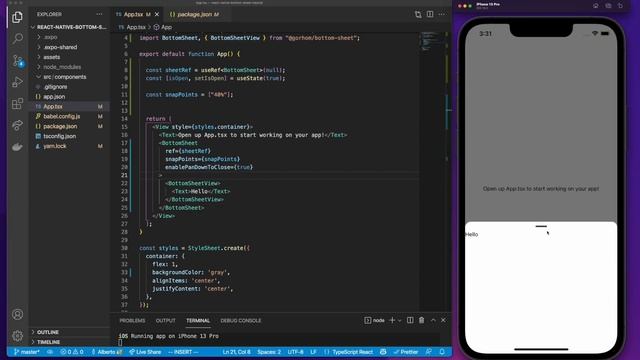Click the Prettier status bar item
Image resolution: width=640 pixels, height=360 pixels.
click(x=406, y=352)
